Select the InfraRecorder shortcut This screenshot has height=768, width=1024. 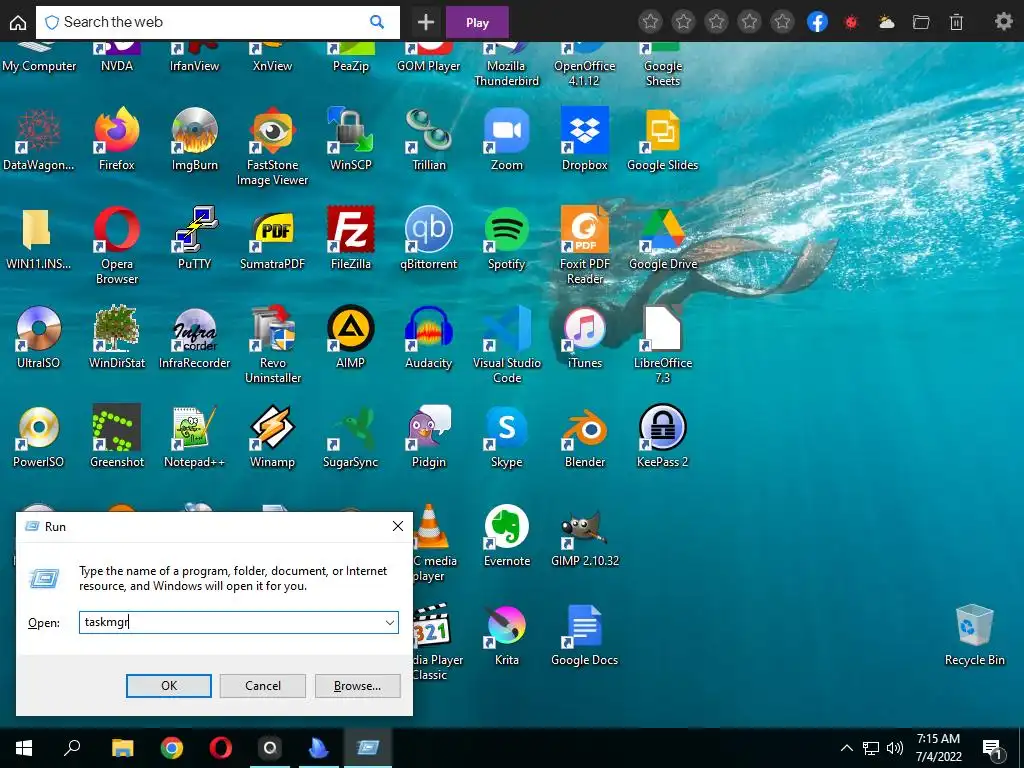pyautogui.click(x=195, y=338)
